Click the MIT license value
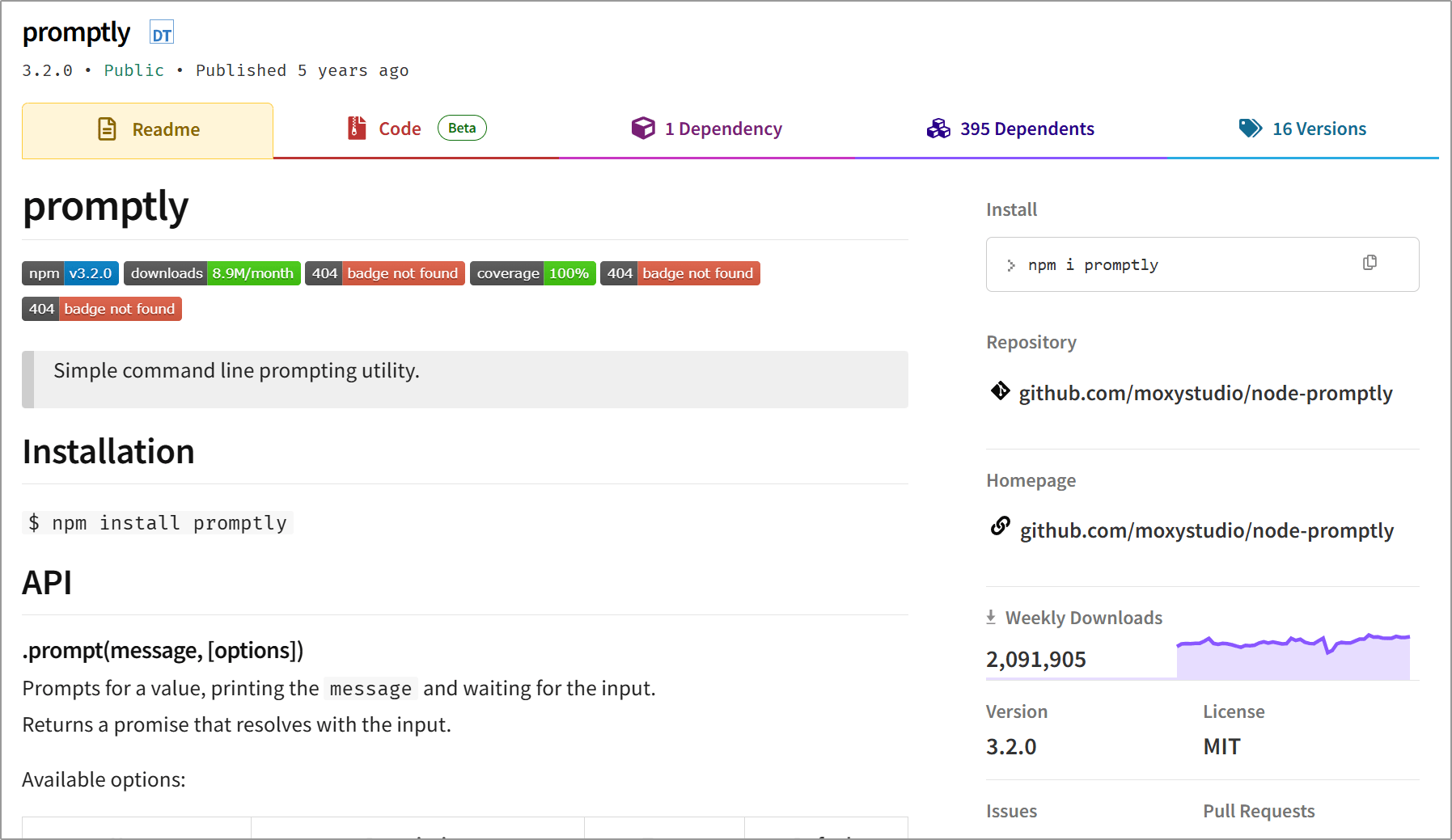This screenshot has width=1452, height=840. pos(1221,746)
